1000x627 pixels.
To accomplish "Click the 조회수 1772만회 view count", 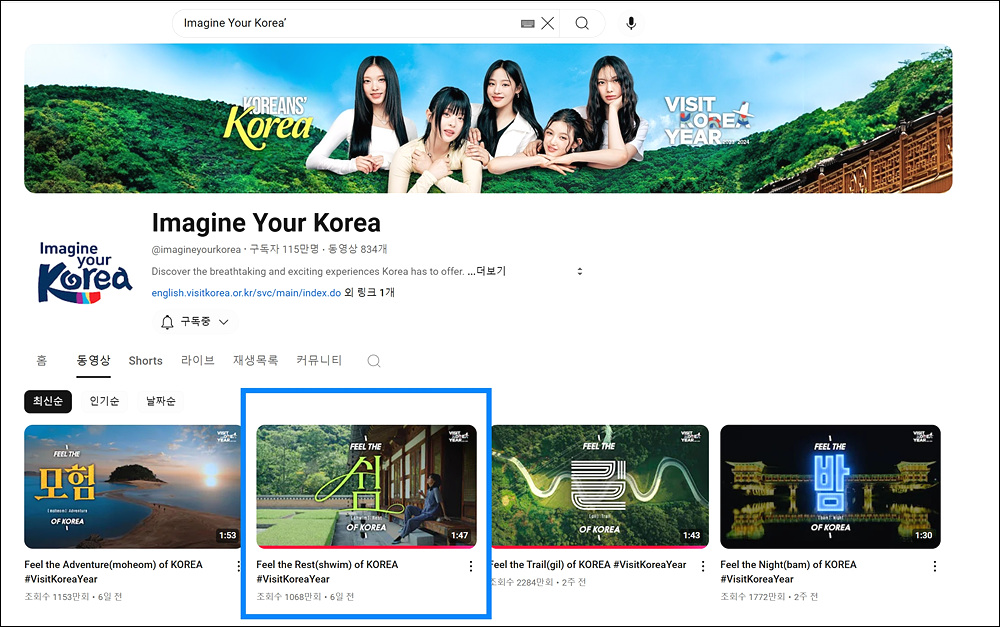I will [753, 597].
